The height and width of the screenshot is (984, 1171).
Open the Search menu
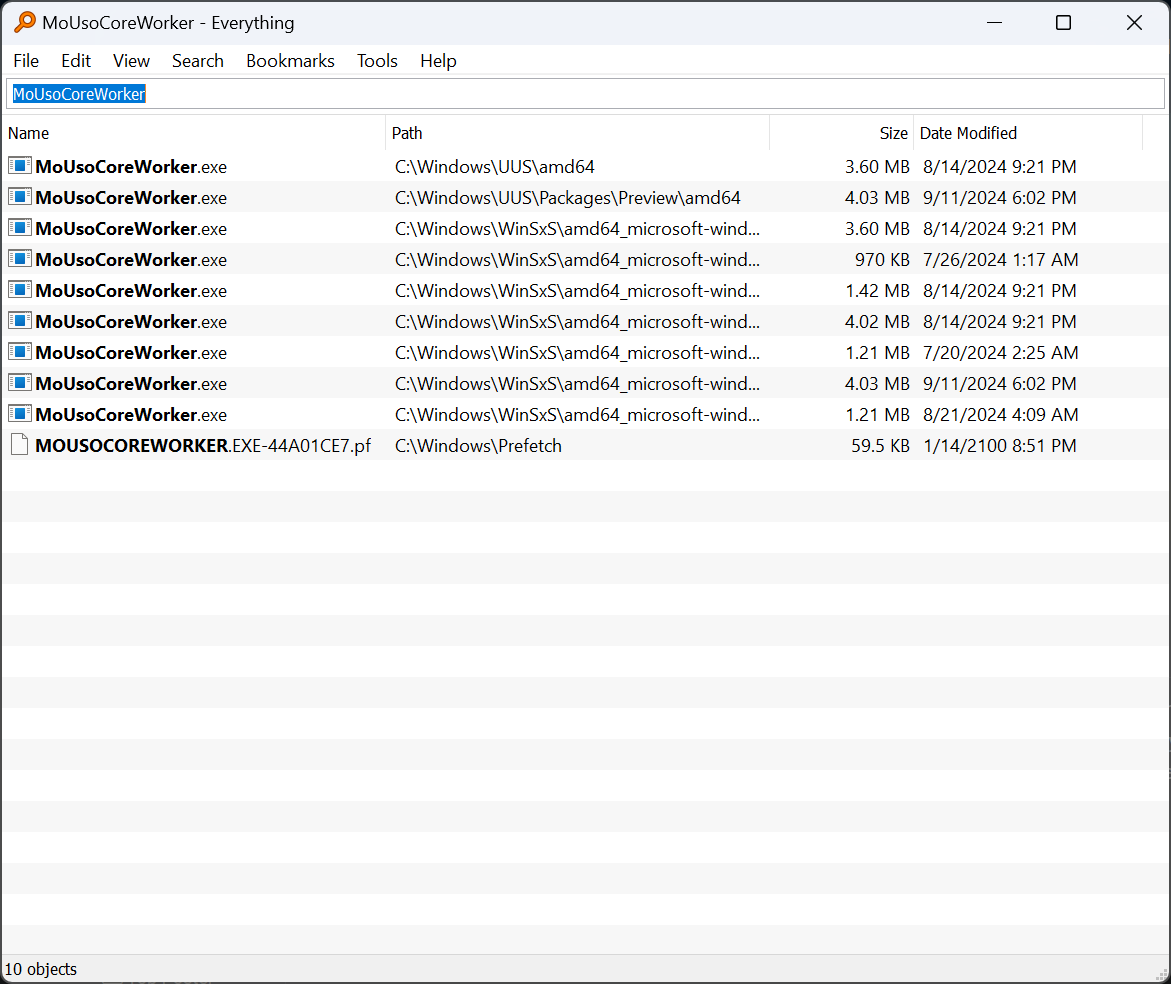point(198,60)
